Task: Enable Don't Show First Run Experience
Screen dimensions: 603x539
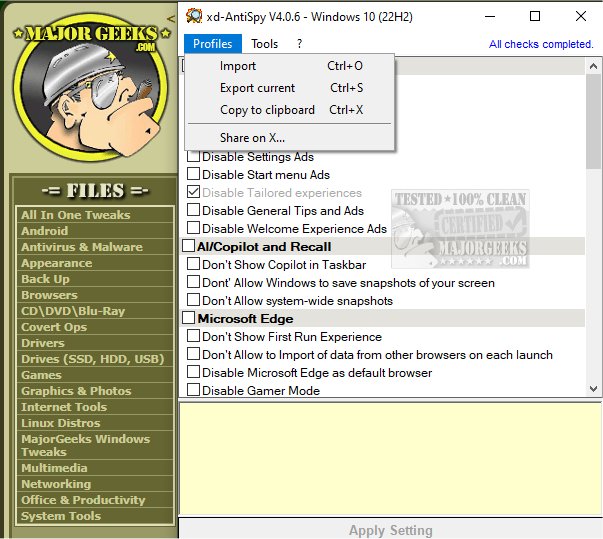Action: tap(193, 336)
